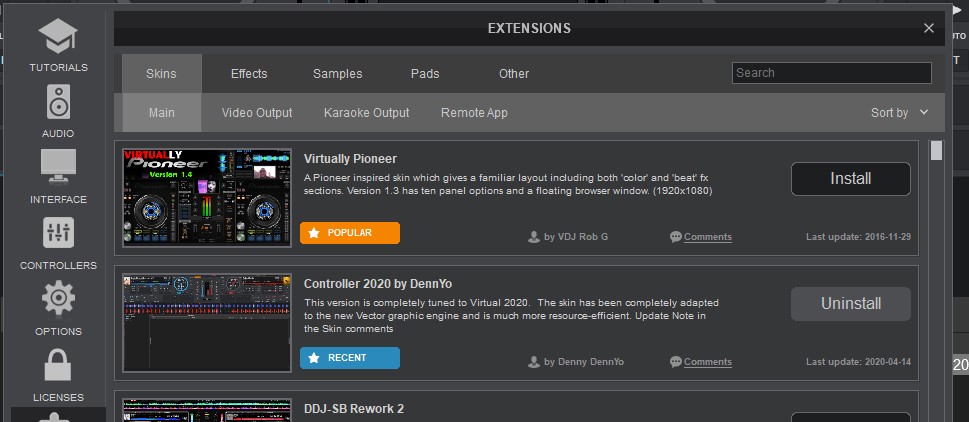The height and width of the screenshot is (422, 969).
Task: Click the Controller 2020 skin thumbnail
Action: 207,323
